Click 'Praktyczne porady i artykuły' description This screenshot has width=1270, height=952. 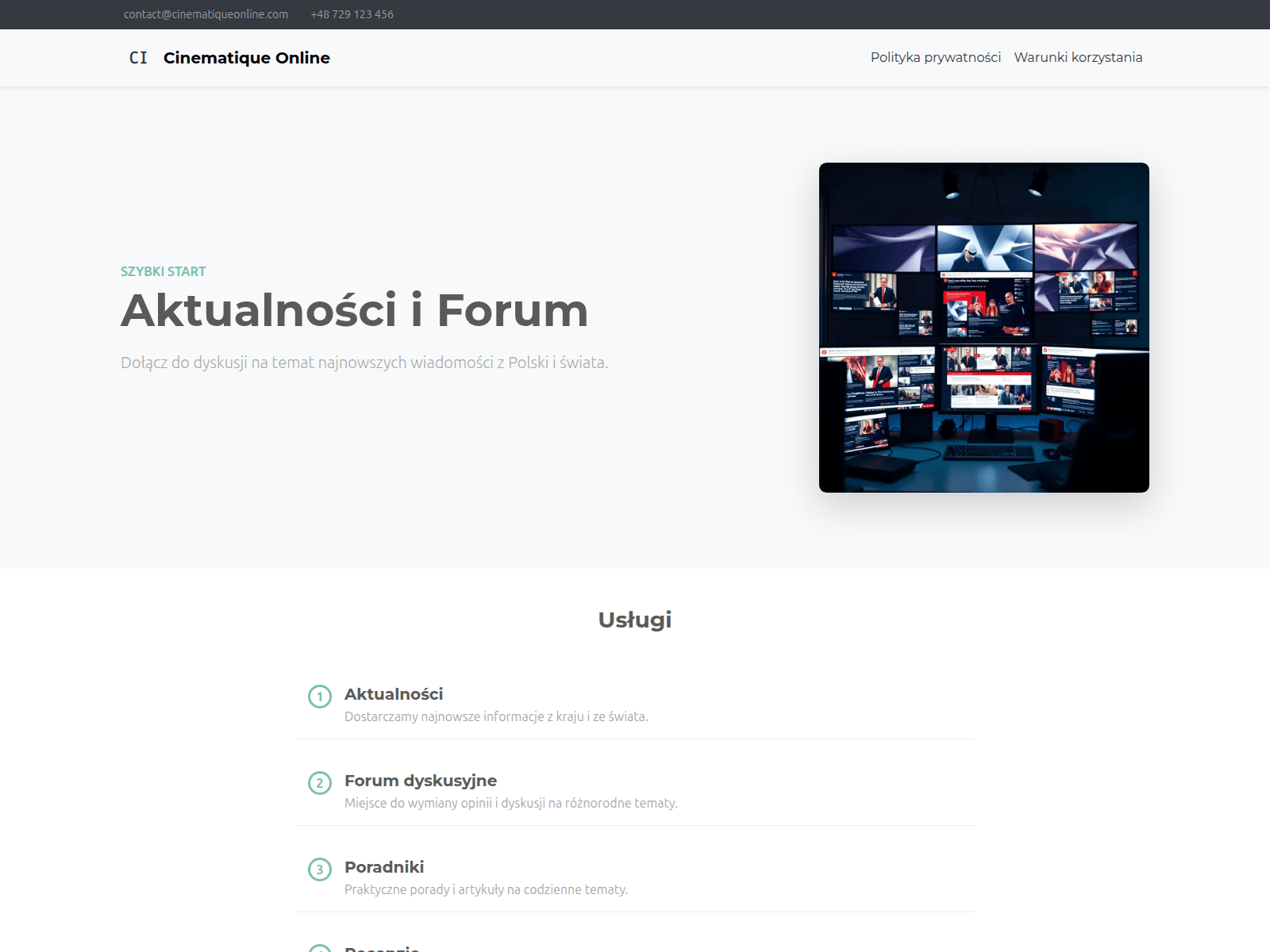(x=424, y=889)
